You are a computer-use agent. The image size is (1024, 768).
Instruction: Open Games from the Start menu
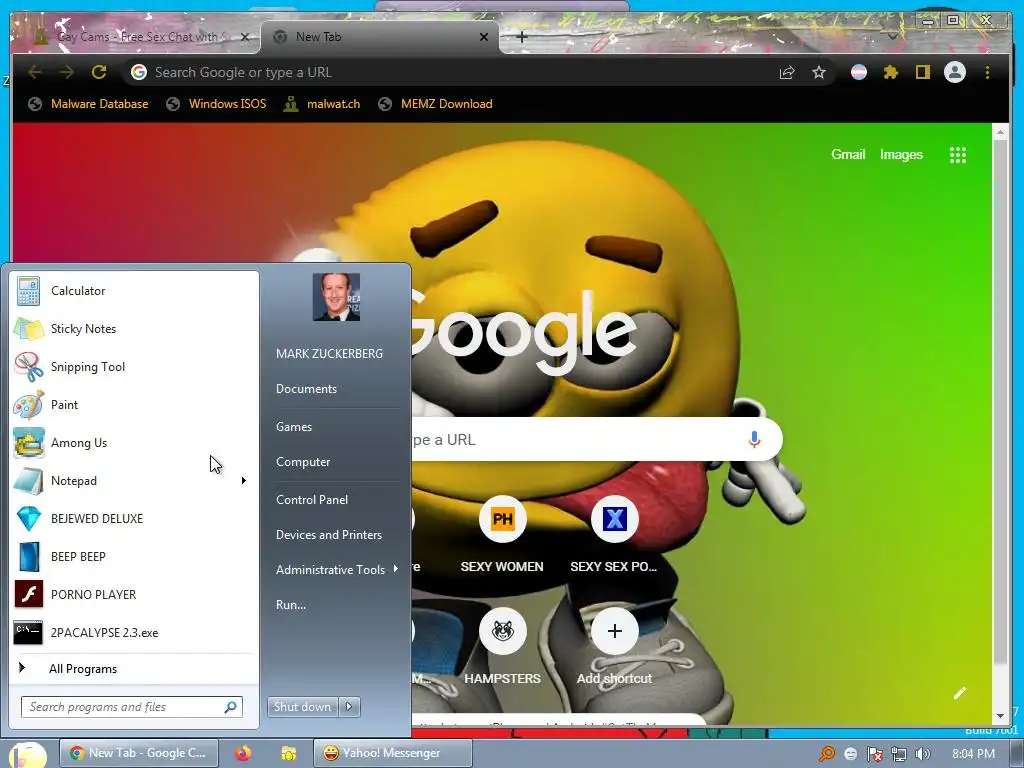click(294, 426)
